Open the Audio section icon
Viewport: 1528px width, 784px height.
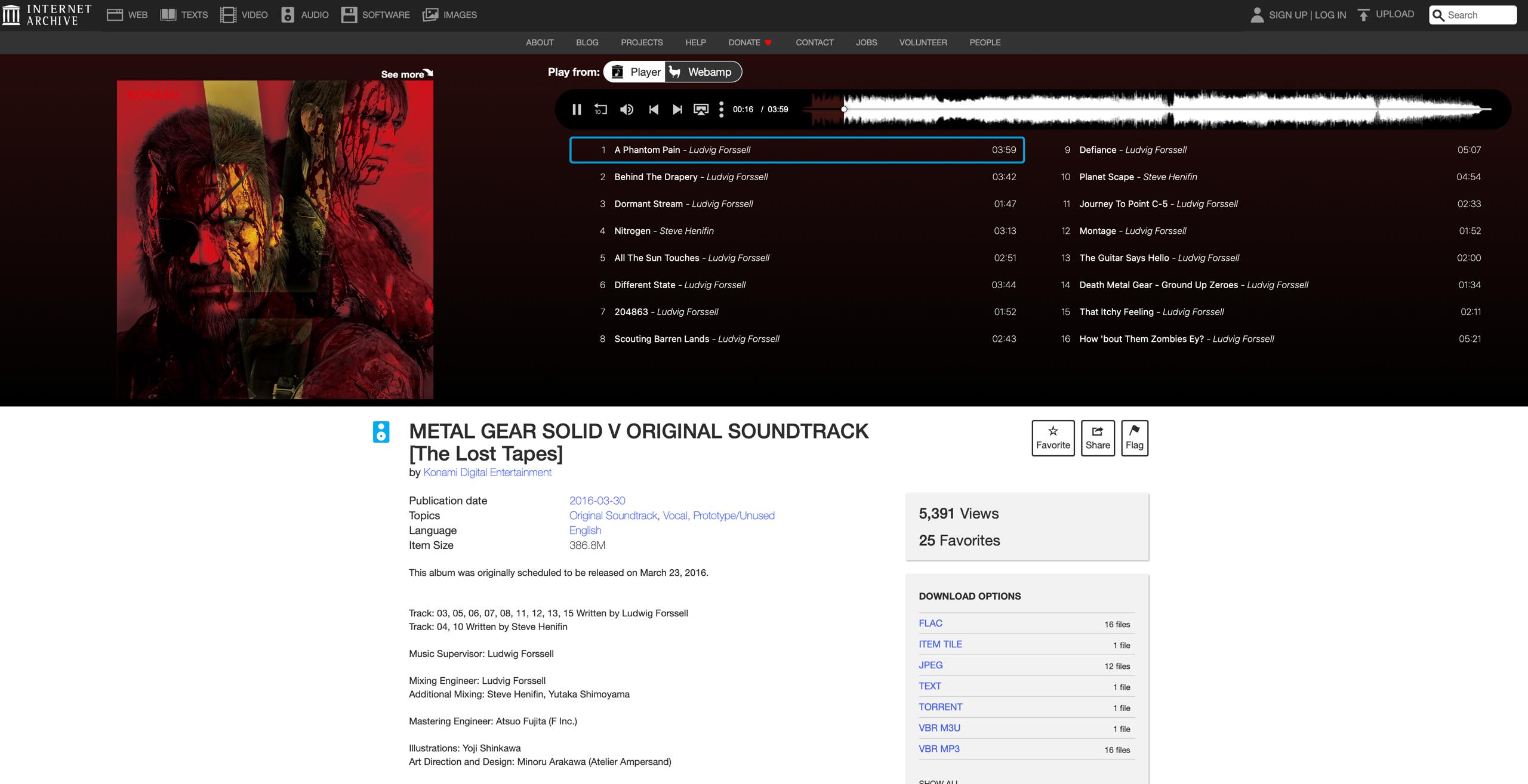click(x=288, y=15)
